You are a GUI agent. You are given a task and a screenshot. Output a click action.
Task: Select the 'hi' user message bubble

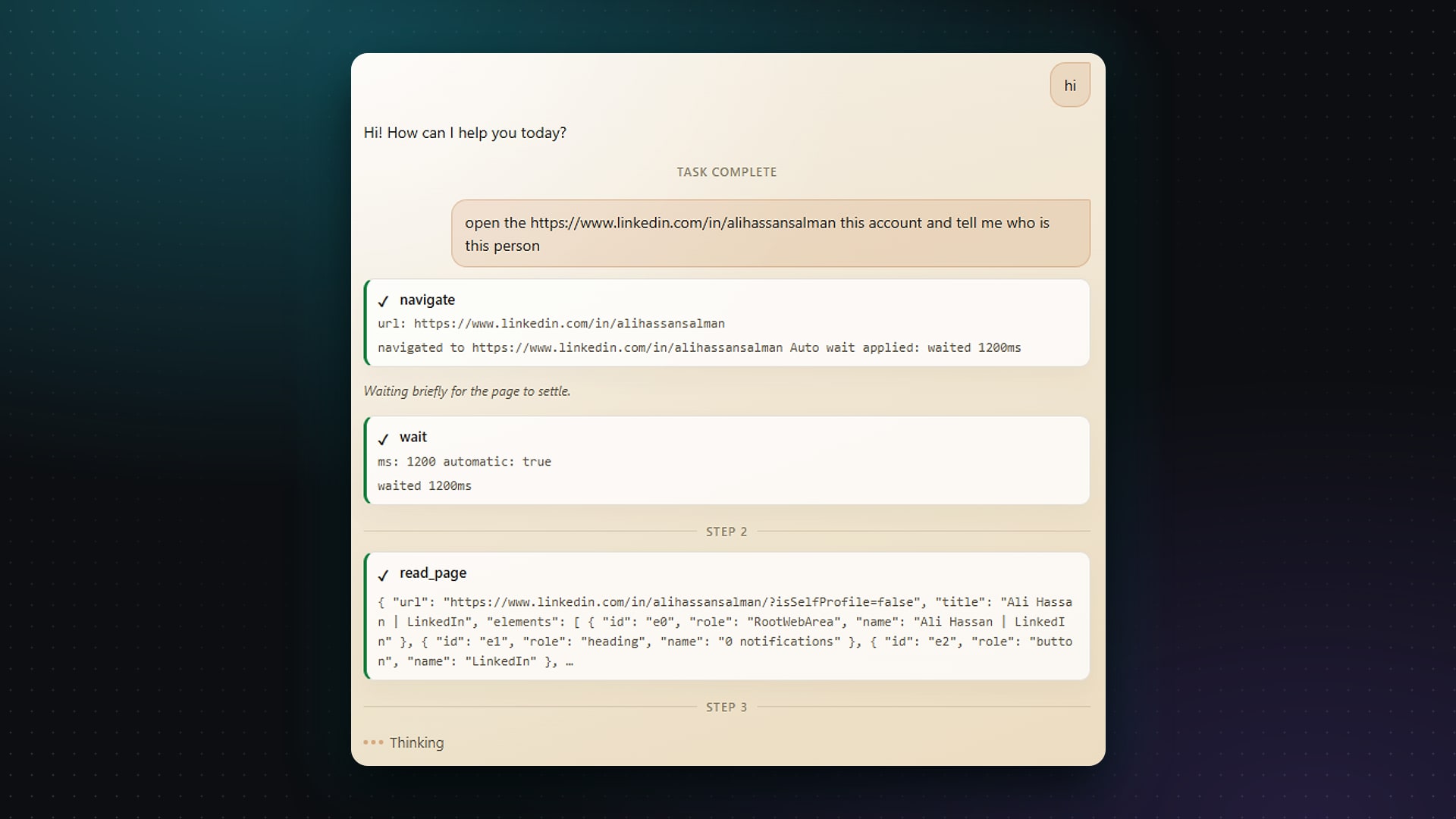(x=1070, y=85)
